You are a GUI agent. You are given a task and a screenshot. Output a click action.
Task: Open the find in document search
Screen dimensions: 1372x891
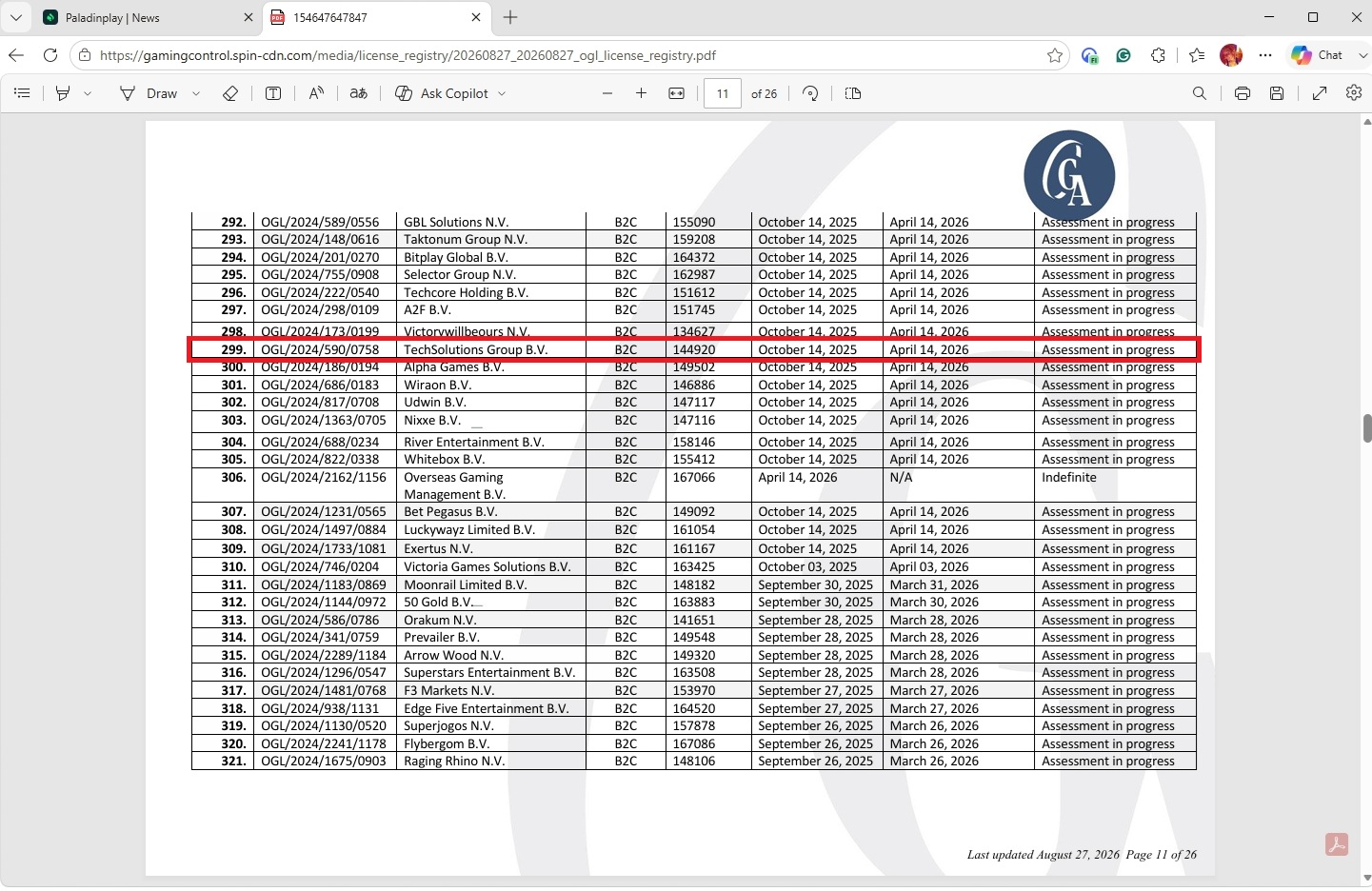(1200, 93)
